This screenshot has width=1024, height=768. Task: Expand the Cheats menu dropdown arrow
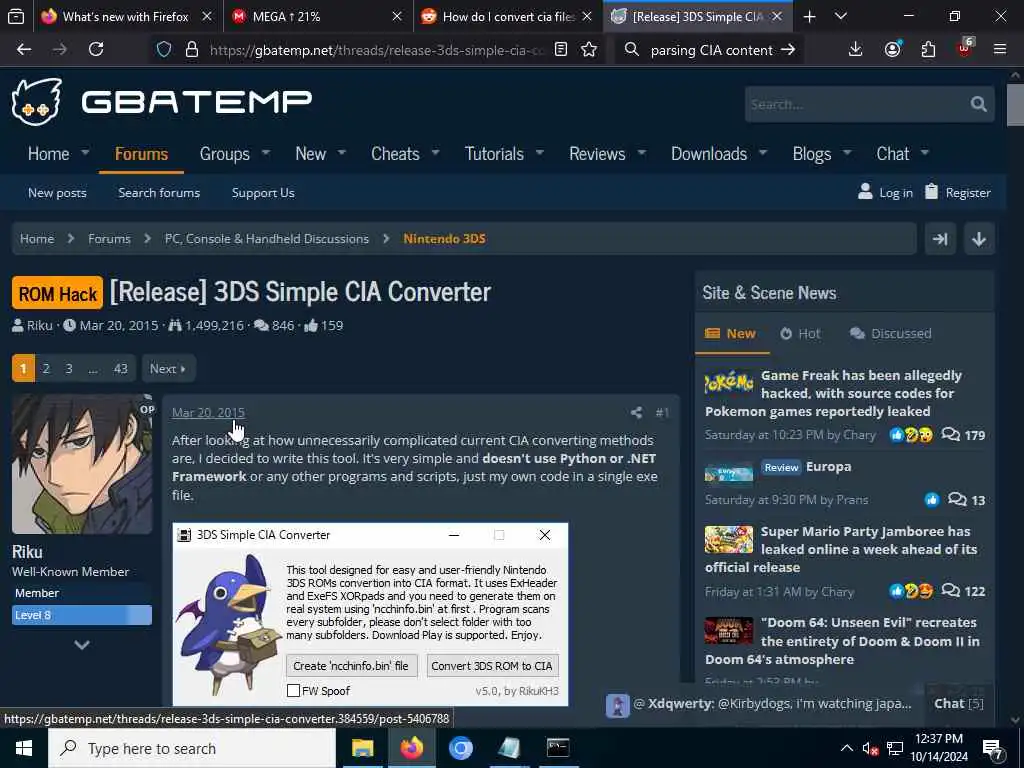[x=436, y=153]
